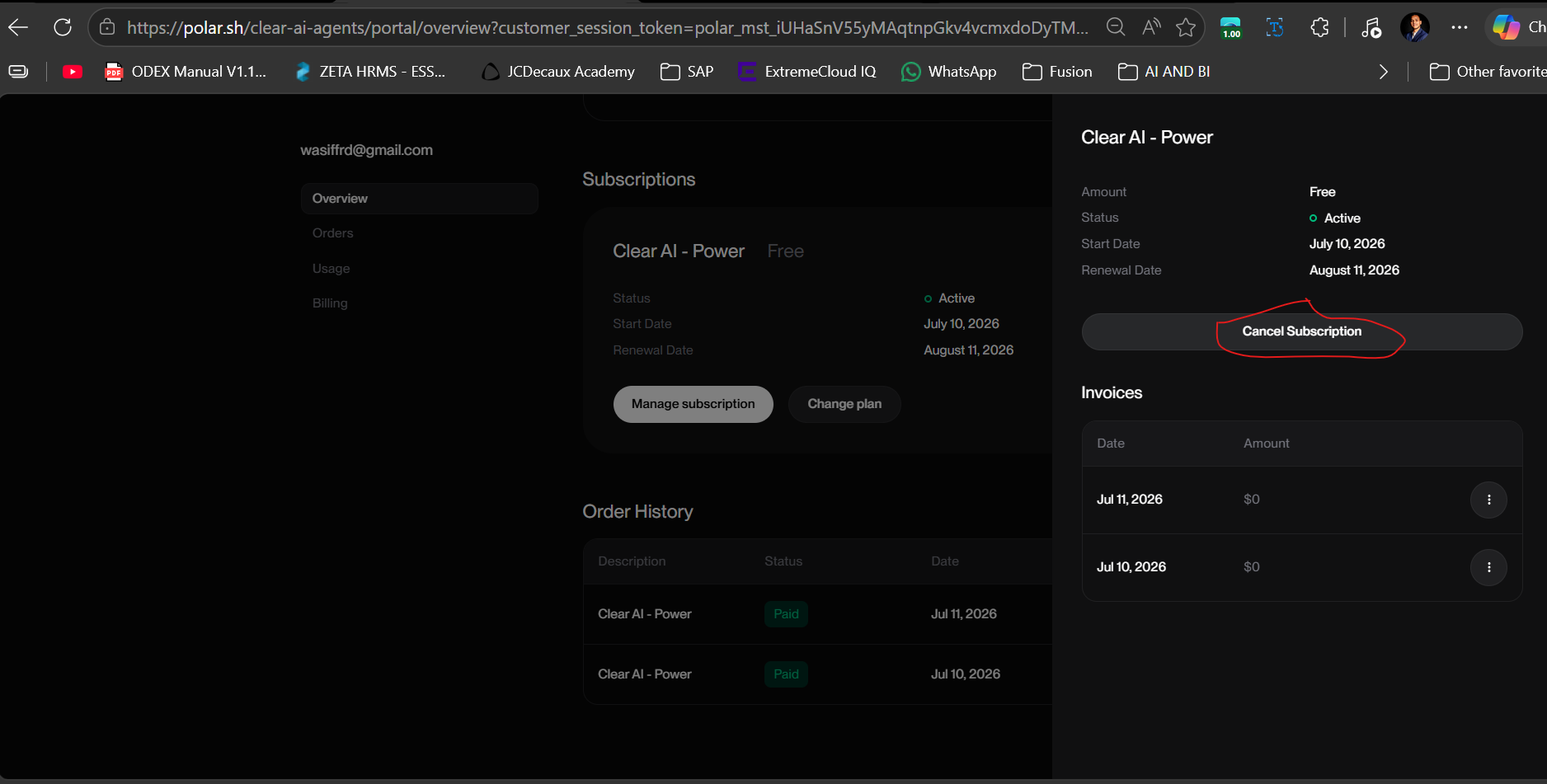1547x784 pixels.
Task: Go to the Billing section
Action: 330,303
